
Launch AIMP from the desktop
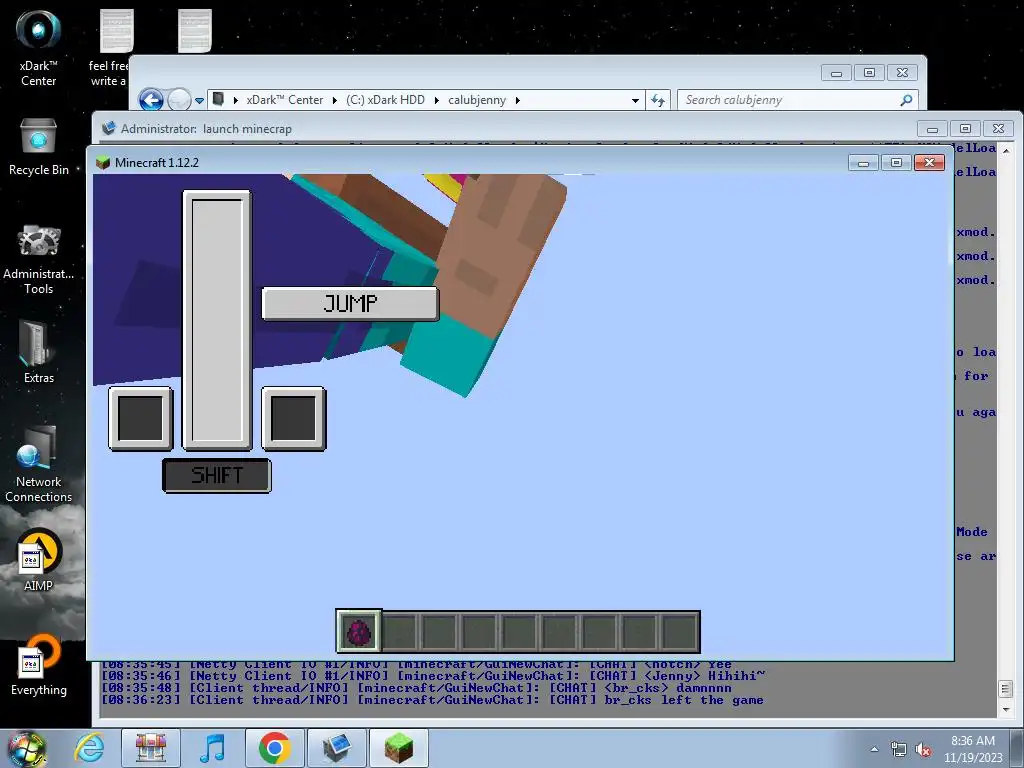coord(39,560)
